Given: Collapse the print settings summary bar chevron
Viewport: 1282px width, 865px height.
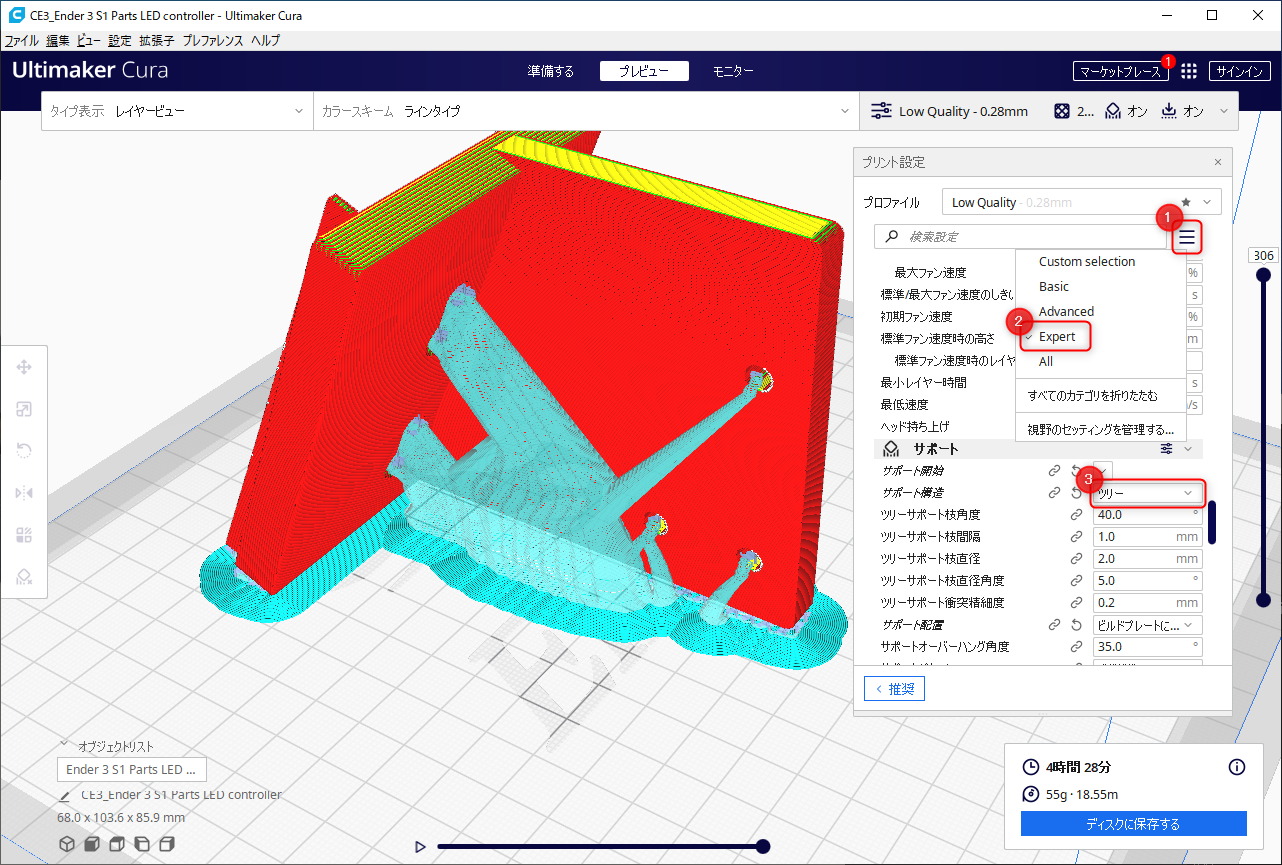Looking at the screenshot, I should [x=1224, y=112].
